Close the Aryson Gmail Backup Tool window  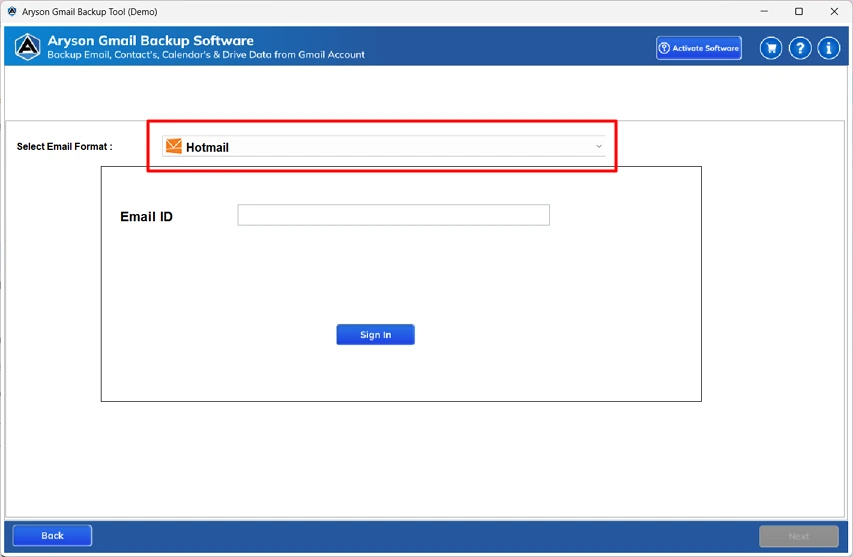pyautogui.click(x=834, y=11)
